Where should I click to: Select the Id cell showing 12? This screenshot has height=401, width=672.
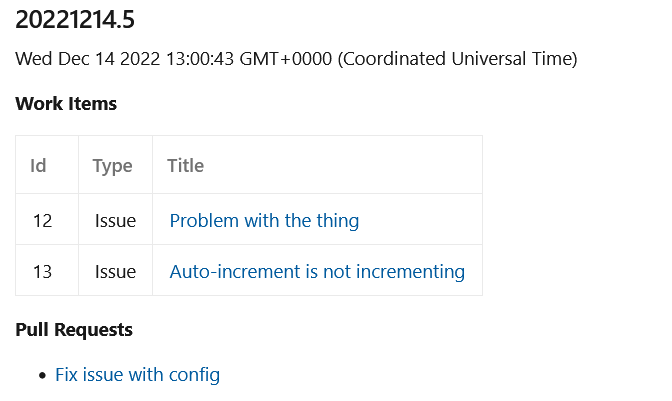(42, 220)
